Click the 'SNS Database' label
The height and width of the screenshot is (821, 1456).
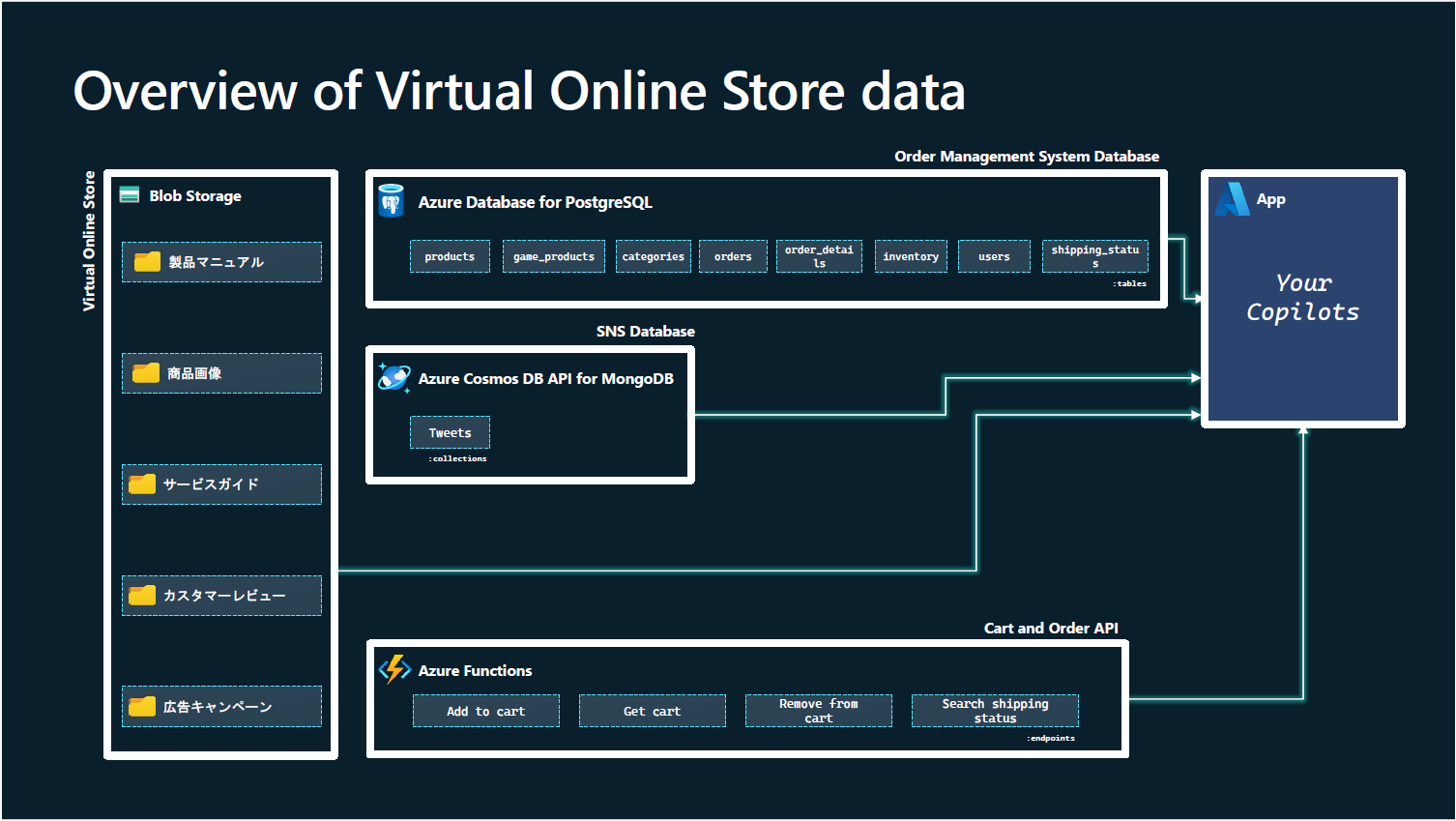646,331
